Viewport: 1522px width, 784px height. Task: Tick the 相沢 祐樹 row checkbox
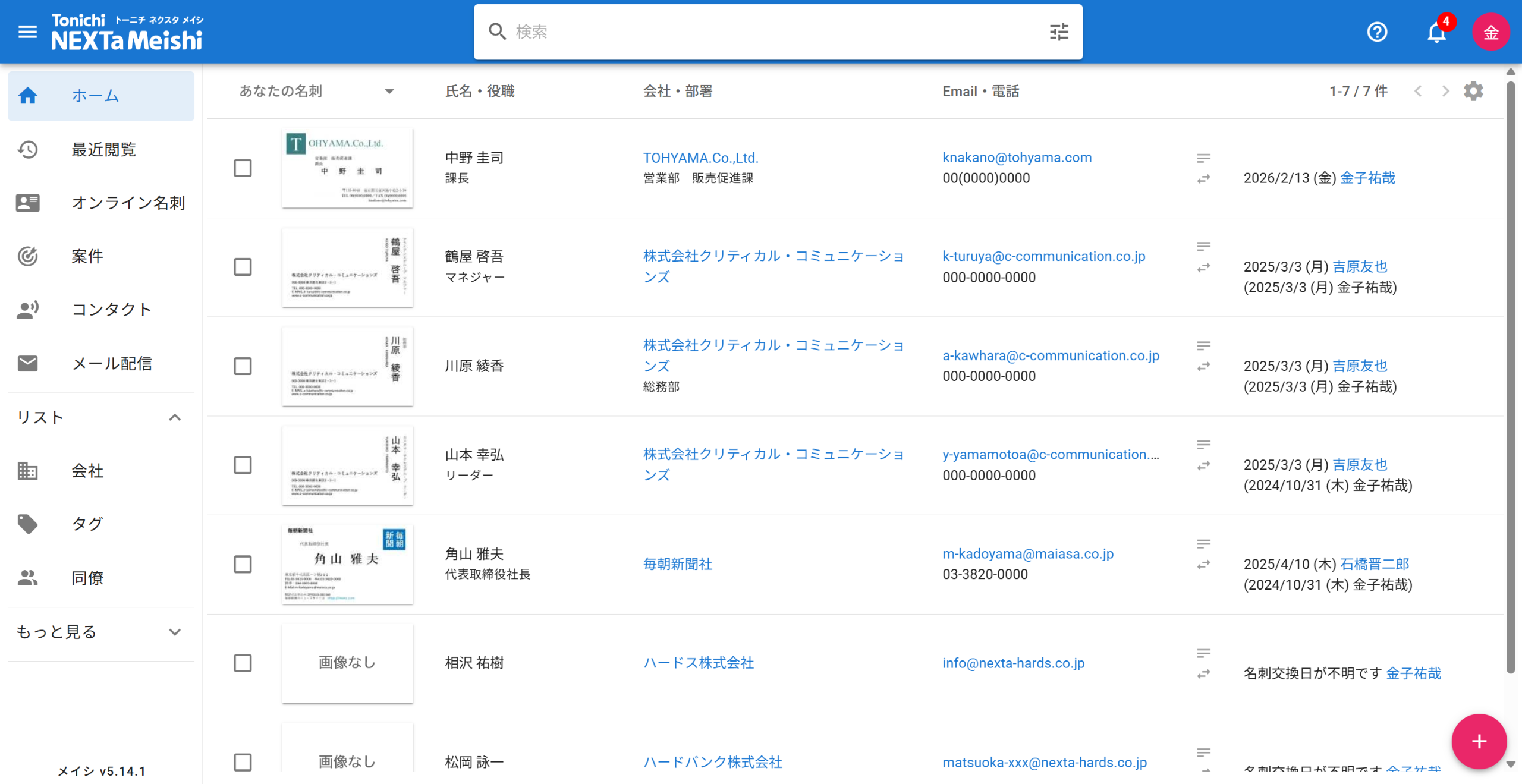(x=243, y=663)
